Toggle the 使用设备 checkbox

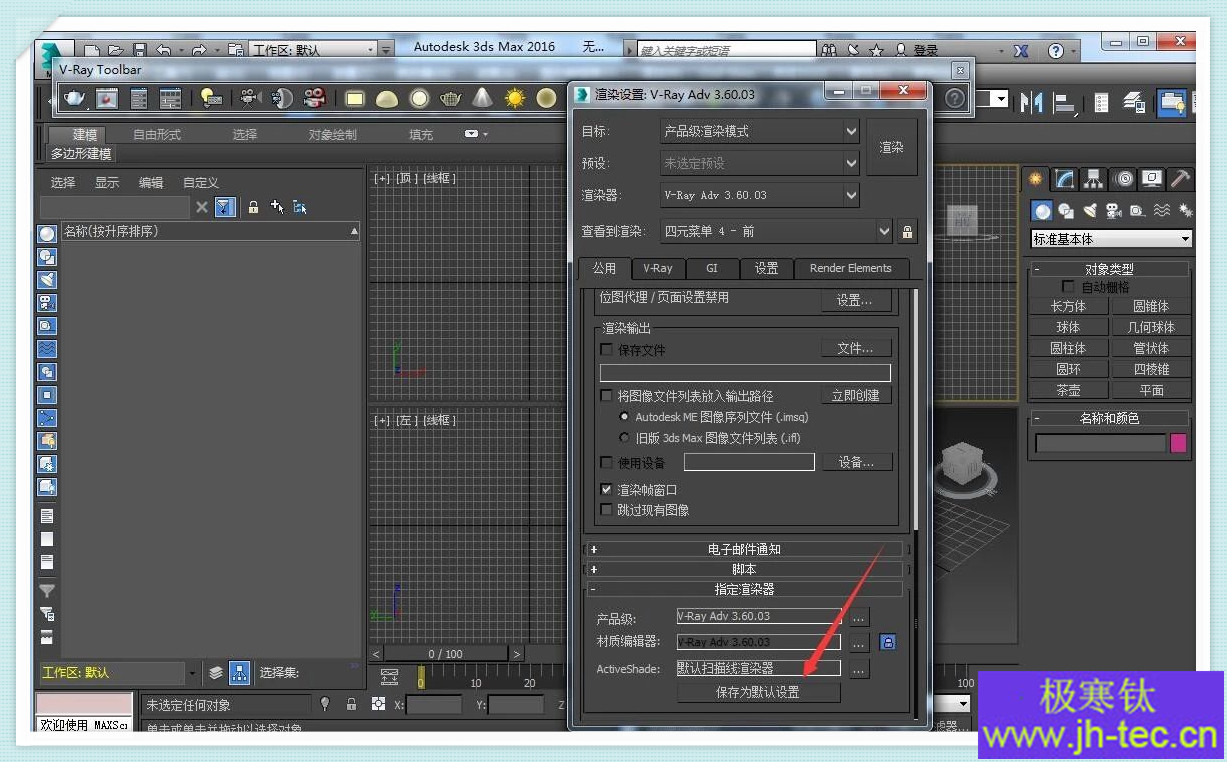point(606,463)
